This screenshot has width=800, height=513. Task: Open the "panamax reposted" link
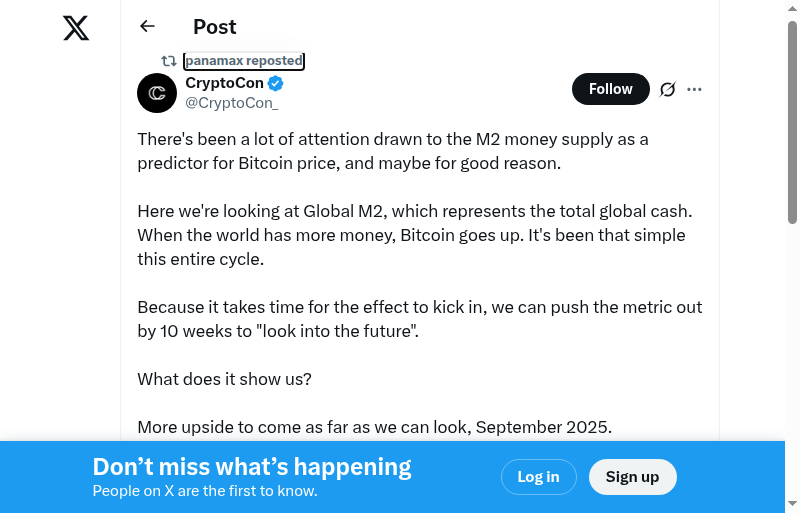(x=244, y=61)
